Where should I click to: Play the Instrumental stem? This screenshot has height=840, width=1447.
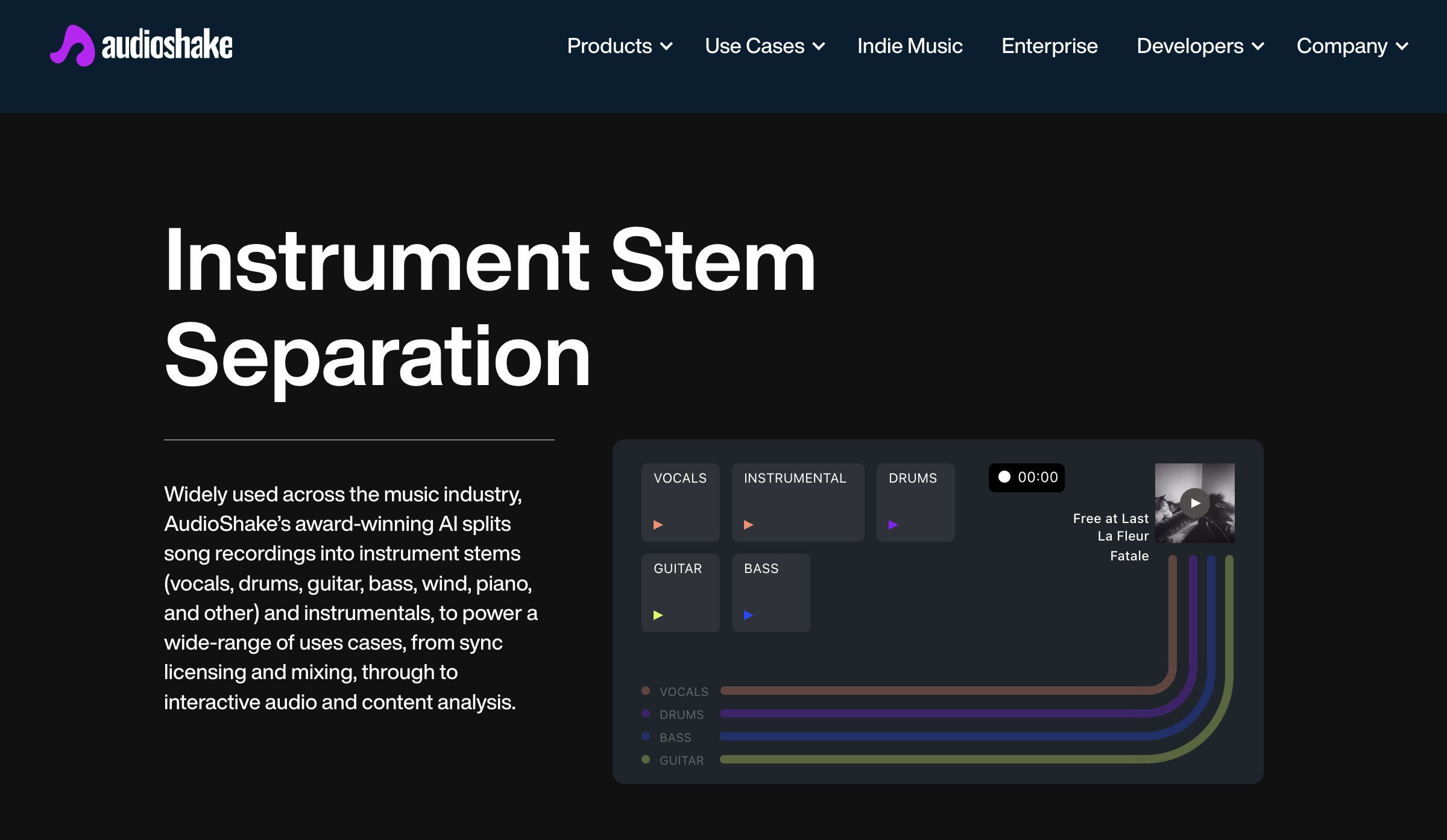tap(748, 525)
